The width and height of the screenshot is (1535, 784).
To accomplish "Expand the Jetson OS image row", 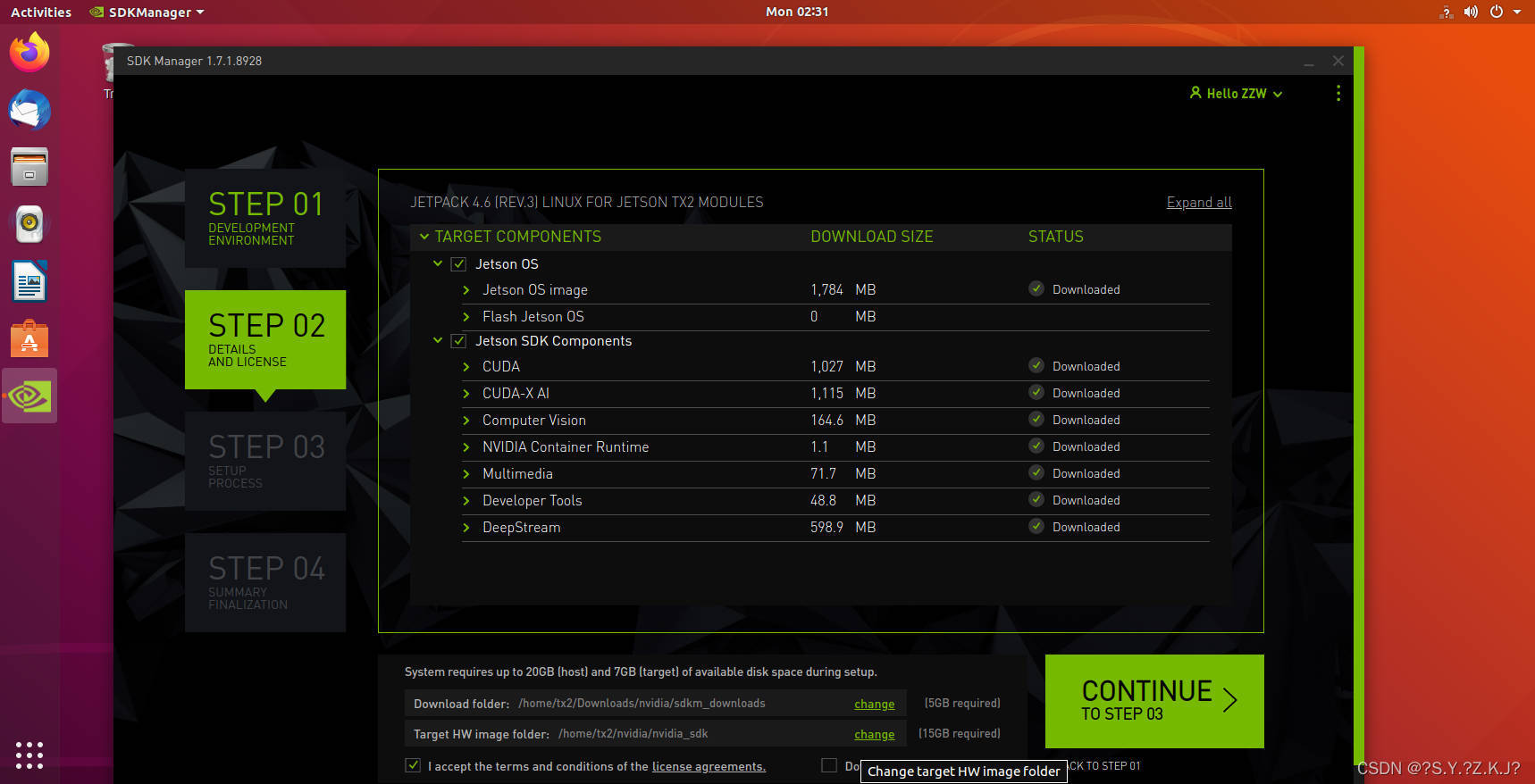I will point(466,290).
